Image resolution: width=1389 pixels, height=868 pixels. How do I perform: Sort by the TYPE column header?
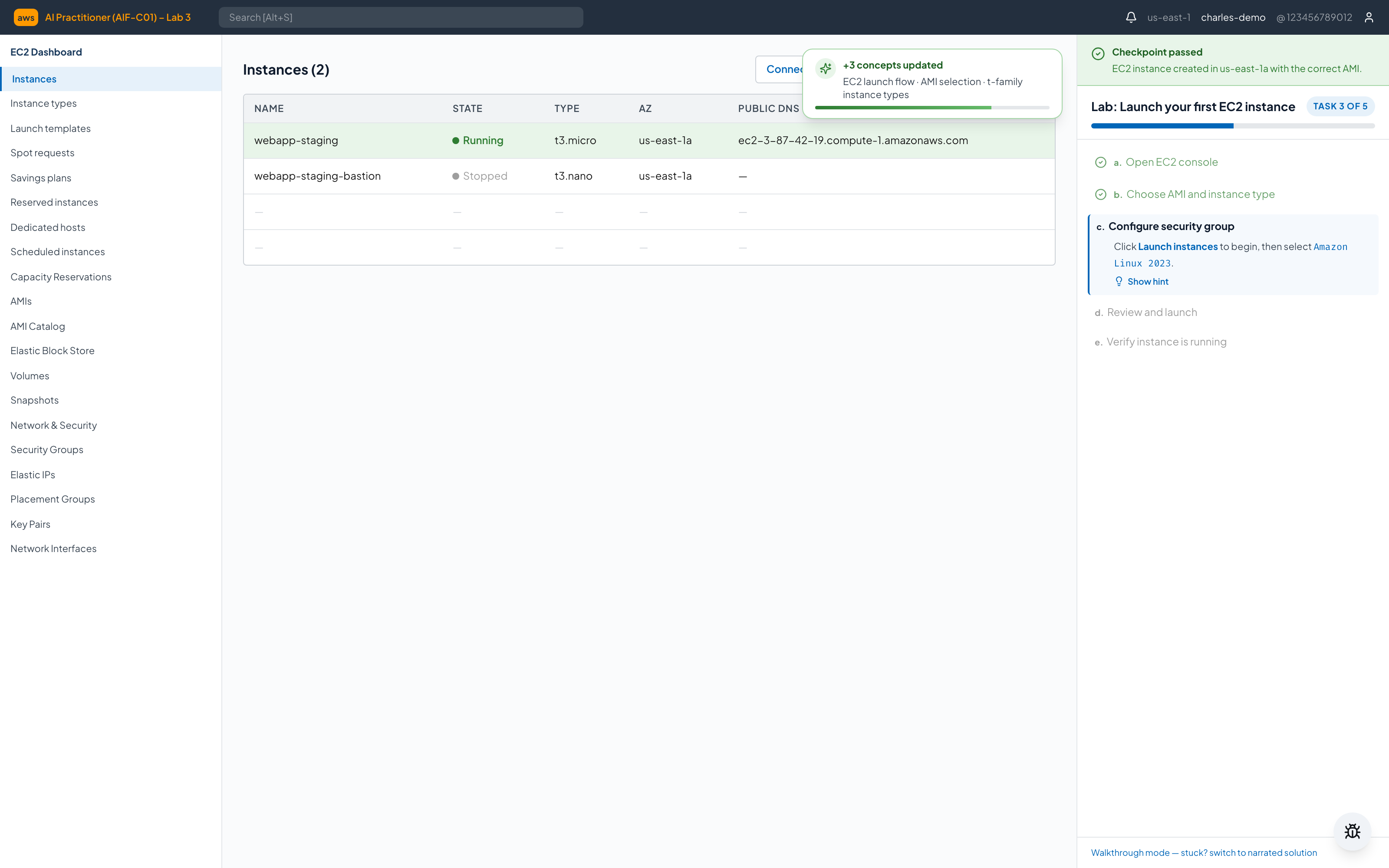click(x=566, y=108)
